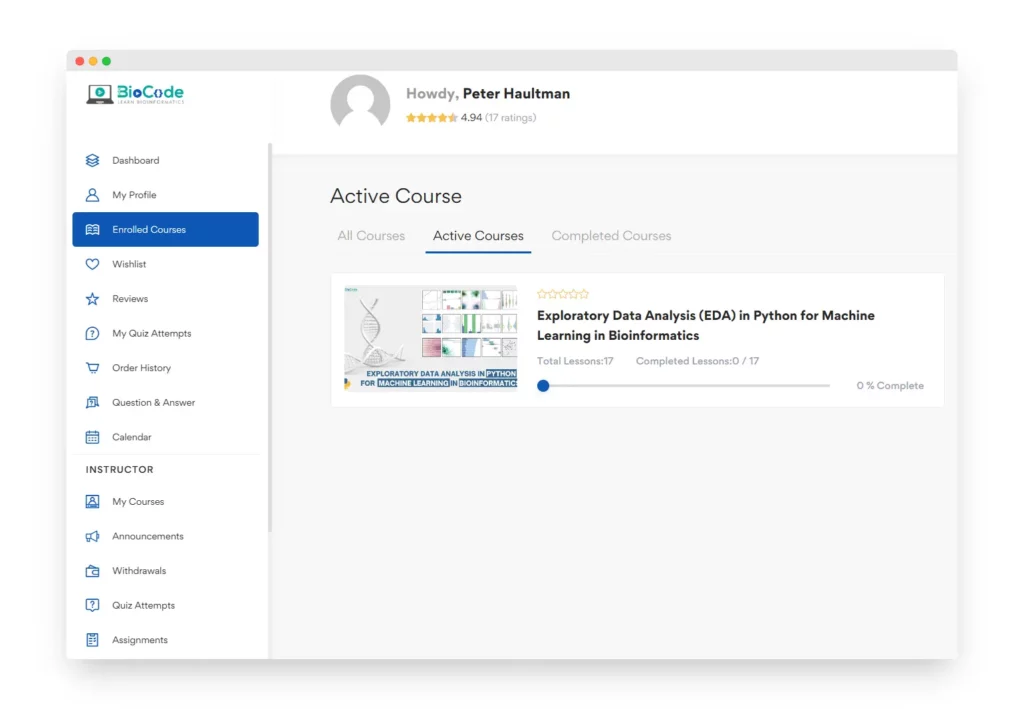Click the profile 4.94 rating stars
This screenshot has height=709, width=1024.
[x=432, y=118]
